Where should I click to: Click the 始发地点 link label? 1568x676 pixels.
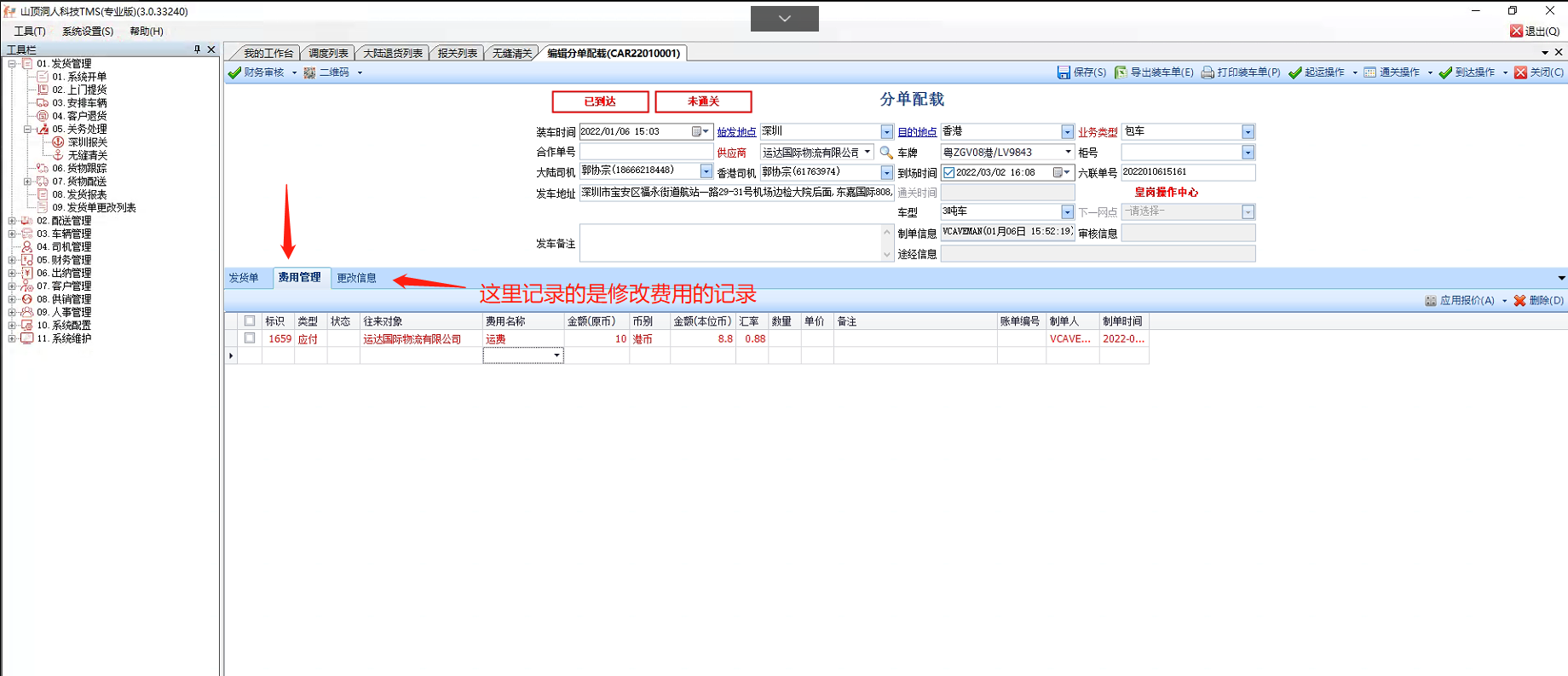tap(735, 132)
